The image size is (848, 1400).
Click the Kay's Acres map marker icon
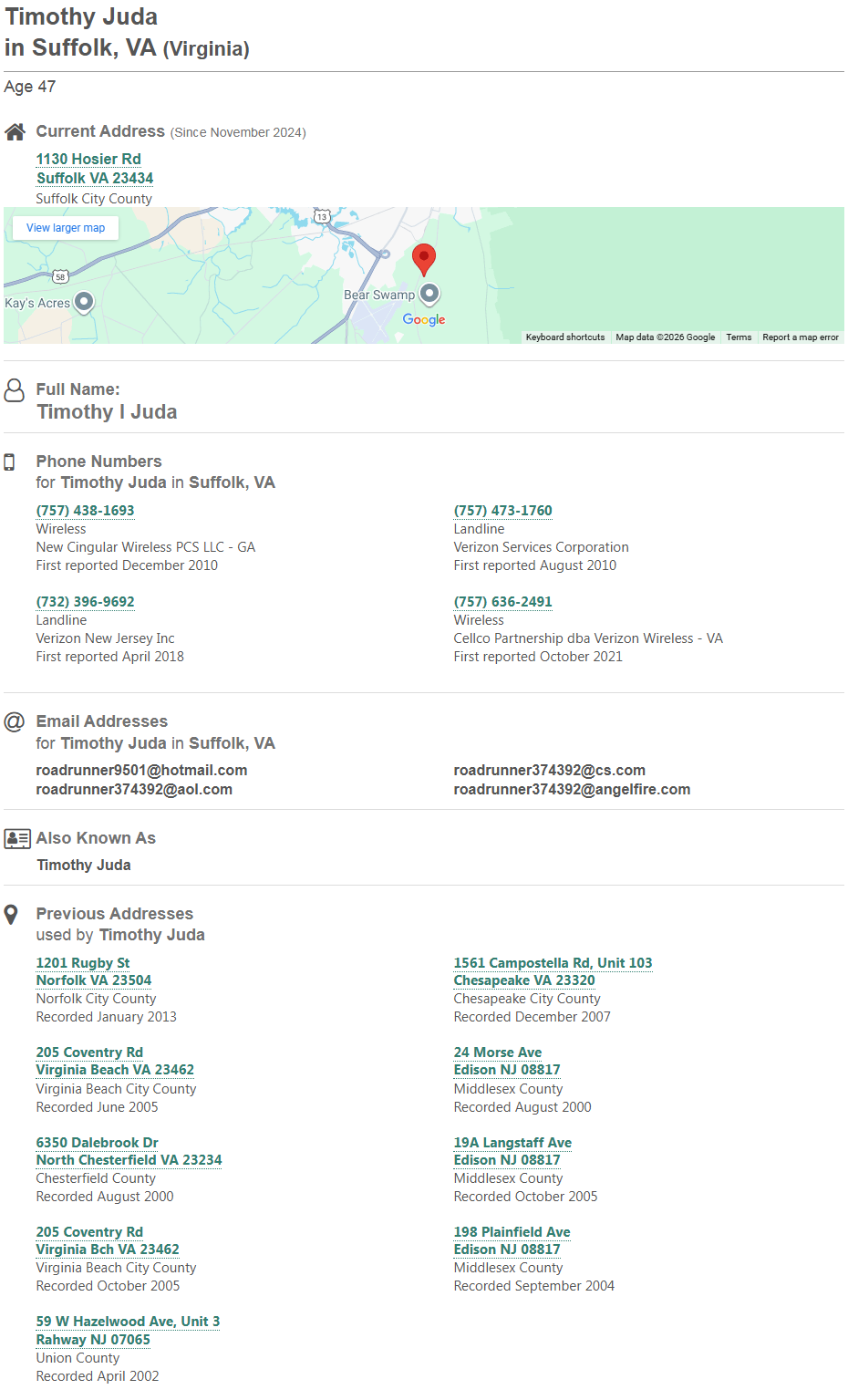[x=84, y=301]
